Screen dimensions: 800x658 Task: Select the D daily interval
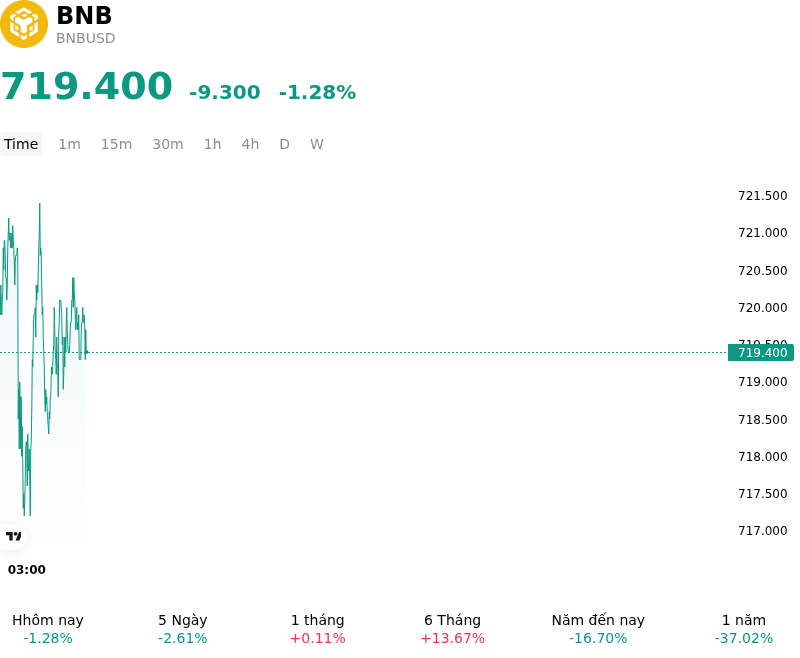point(284,144)
